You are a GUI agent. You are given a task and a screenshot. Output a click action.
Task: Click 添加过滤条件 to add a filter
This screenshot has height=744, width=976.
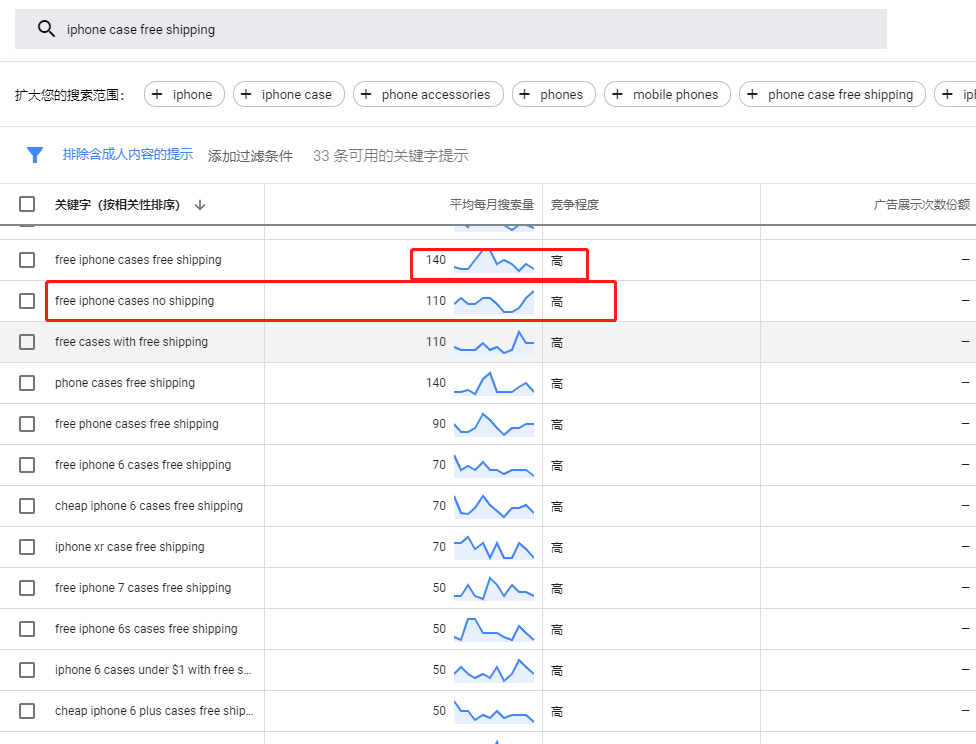point(250,156)
